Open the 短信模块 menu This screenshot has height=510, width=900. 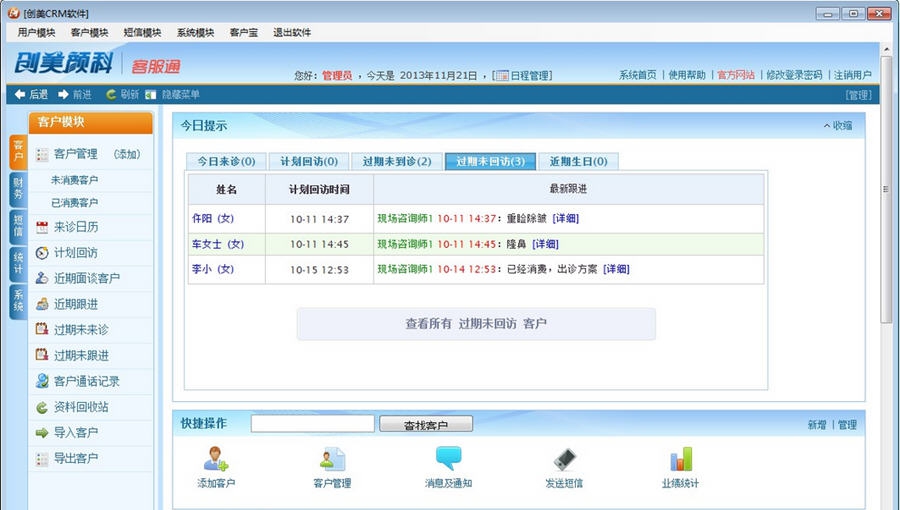[x=142, y=33]
